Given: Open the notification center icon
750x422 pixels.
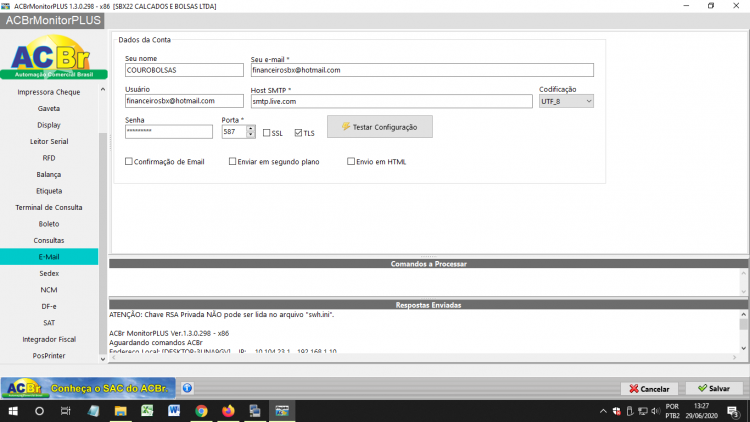Looking at the screenshot, I should coord(733,411).
